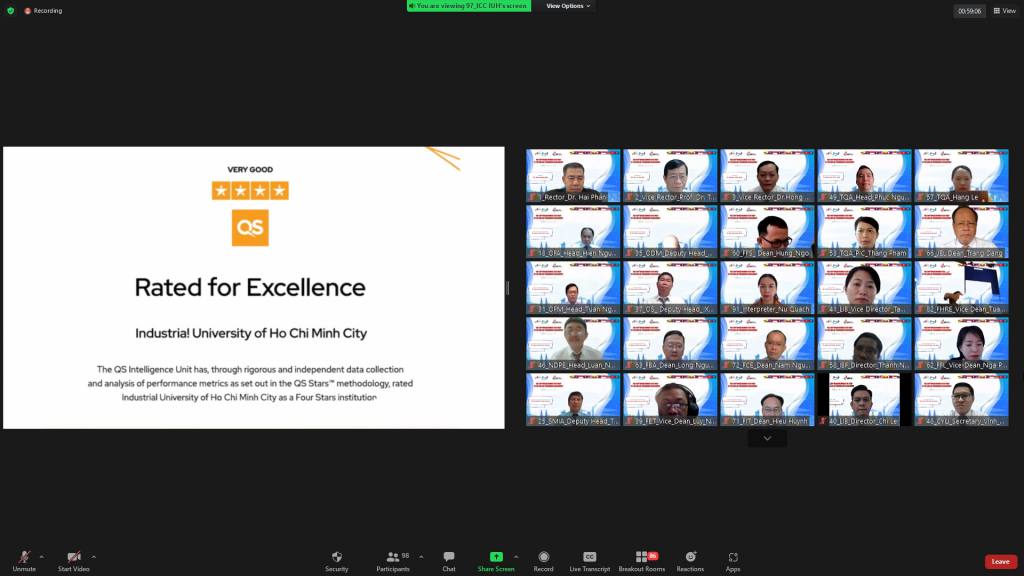Viewport: 1024px width, 576px height.
Task: Select the 71_FIT Dean Hieu Huynh video tile
Action: pyautogui.click(x=767, y=400)
